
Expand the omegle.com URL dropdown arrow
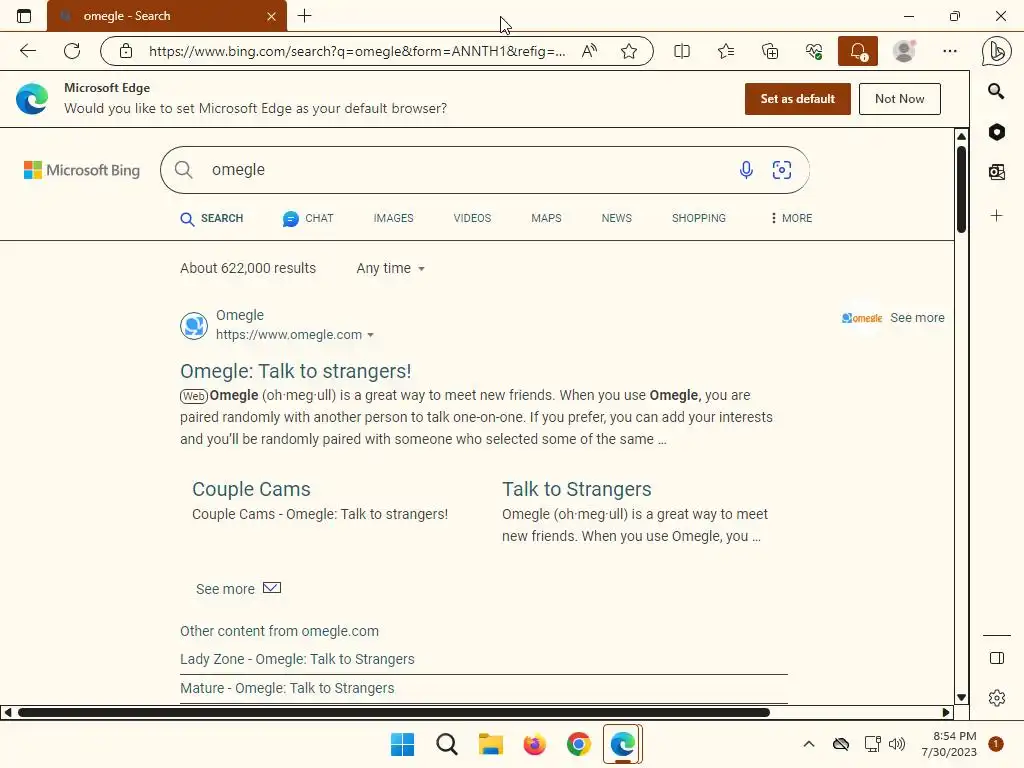coord(370,335)
